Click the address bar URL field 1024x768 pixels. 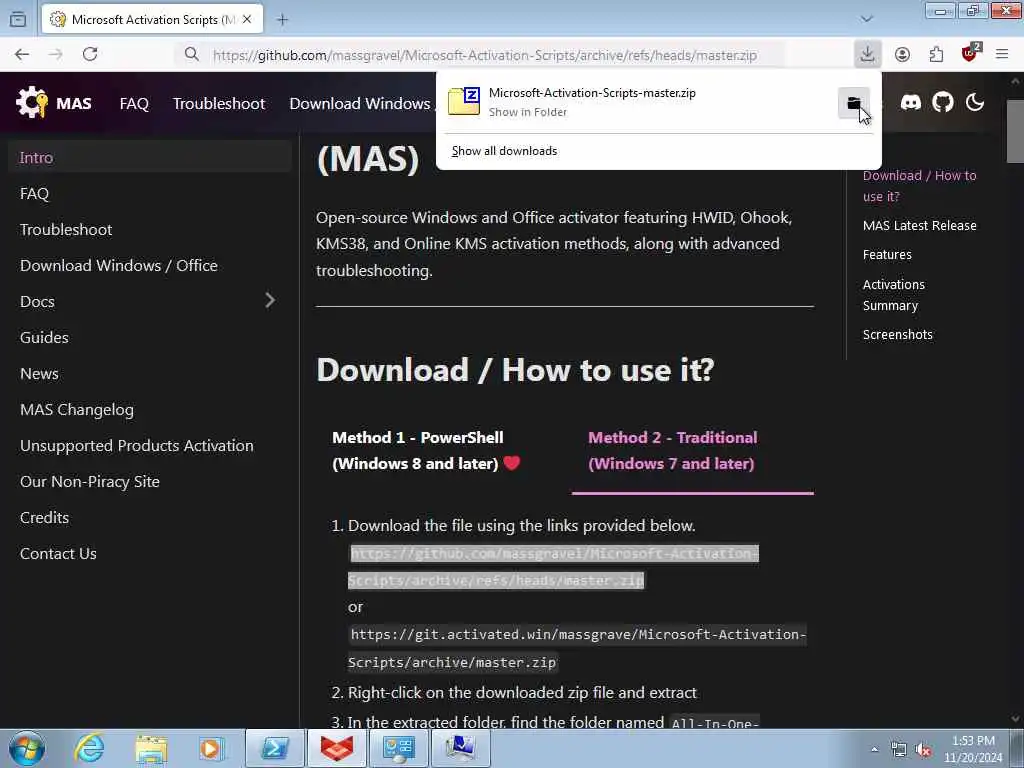point(485,55)
